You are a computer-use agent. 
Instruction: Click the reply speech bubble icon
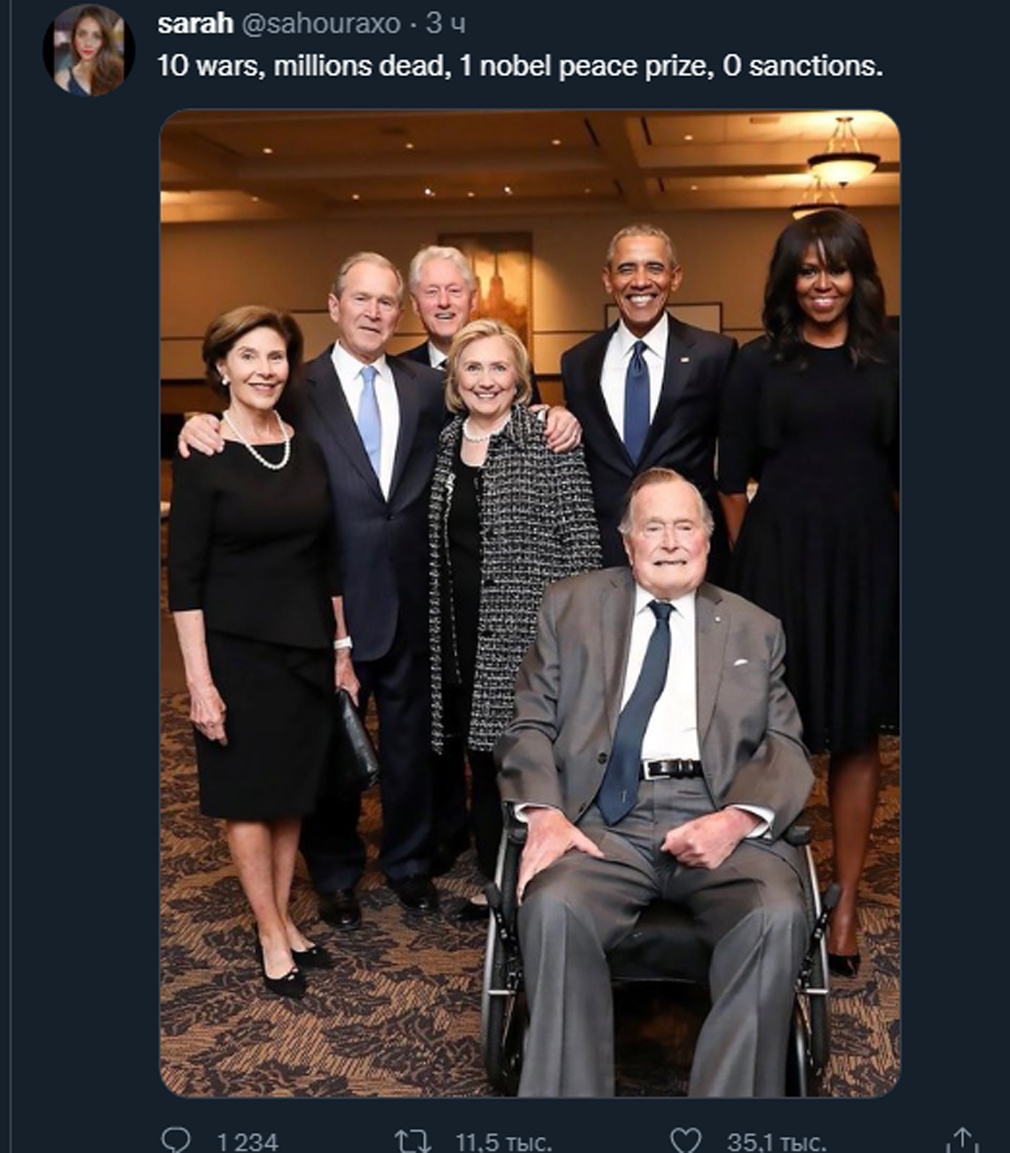[x=176, y=1140]
